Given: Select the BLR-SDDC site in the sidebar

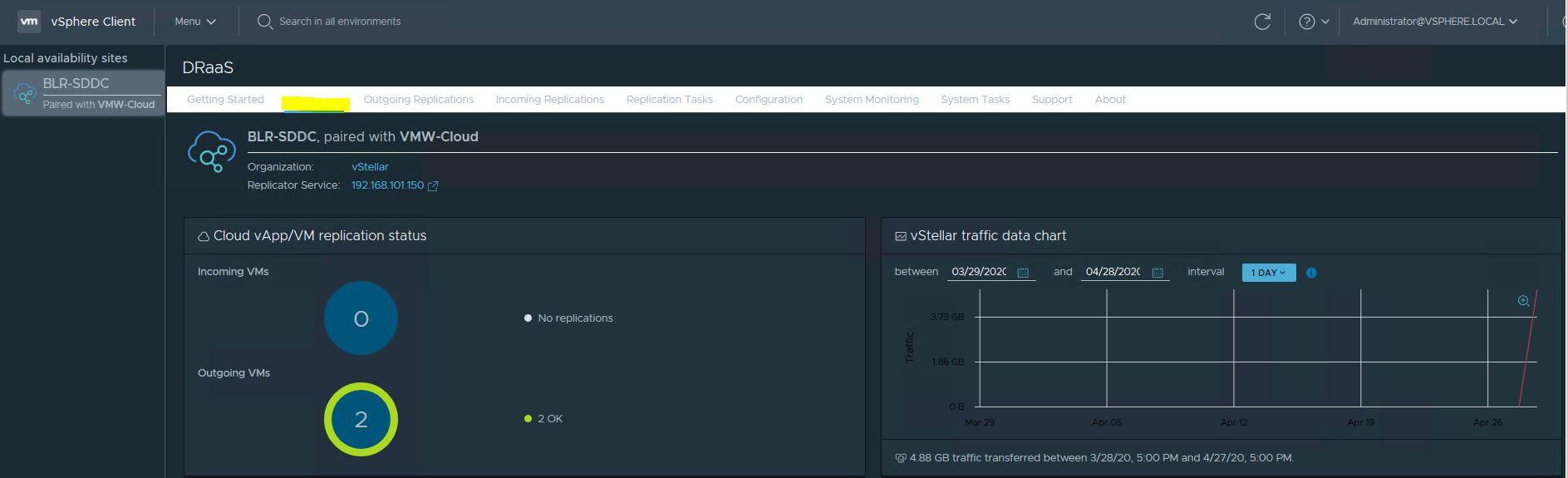Looking at the screenshot, I should tap(82, 93).
